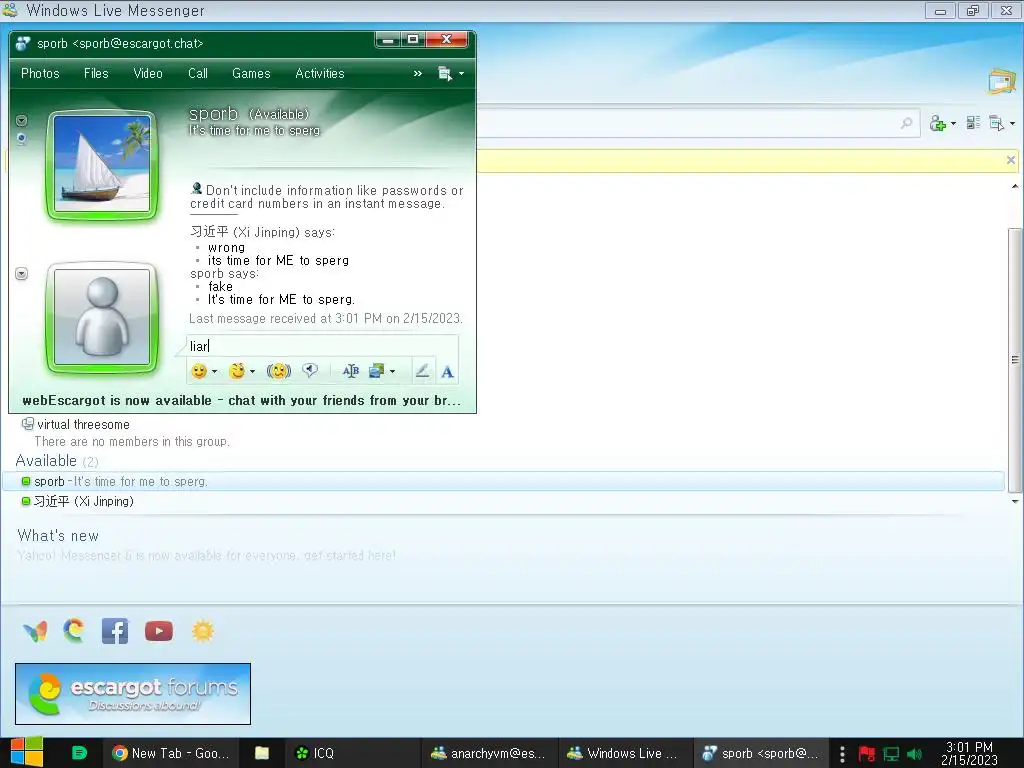Click the voice clip speech-bubble icon
1024x768 pixels.
pos(310,371)
